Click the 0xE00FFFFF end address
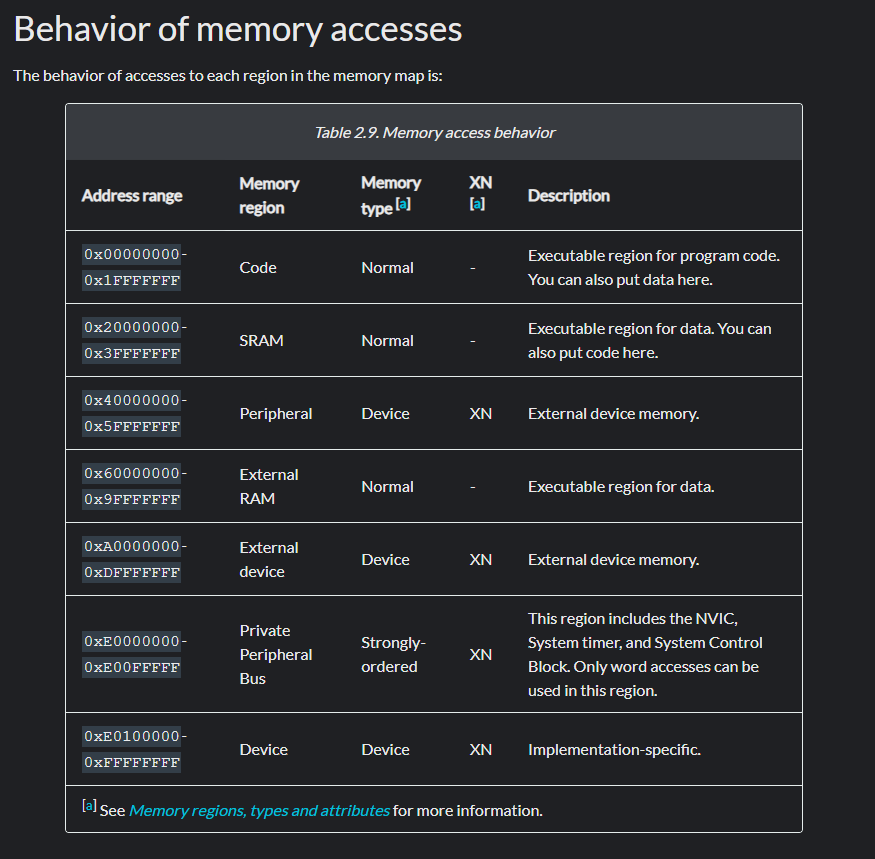875x859 pixels. click(x=132, y=667)
